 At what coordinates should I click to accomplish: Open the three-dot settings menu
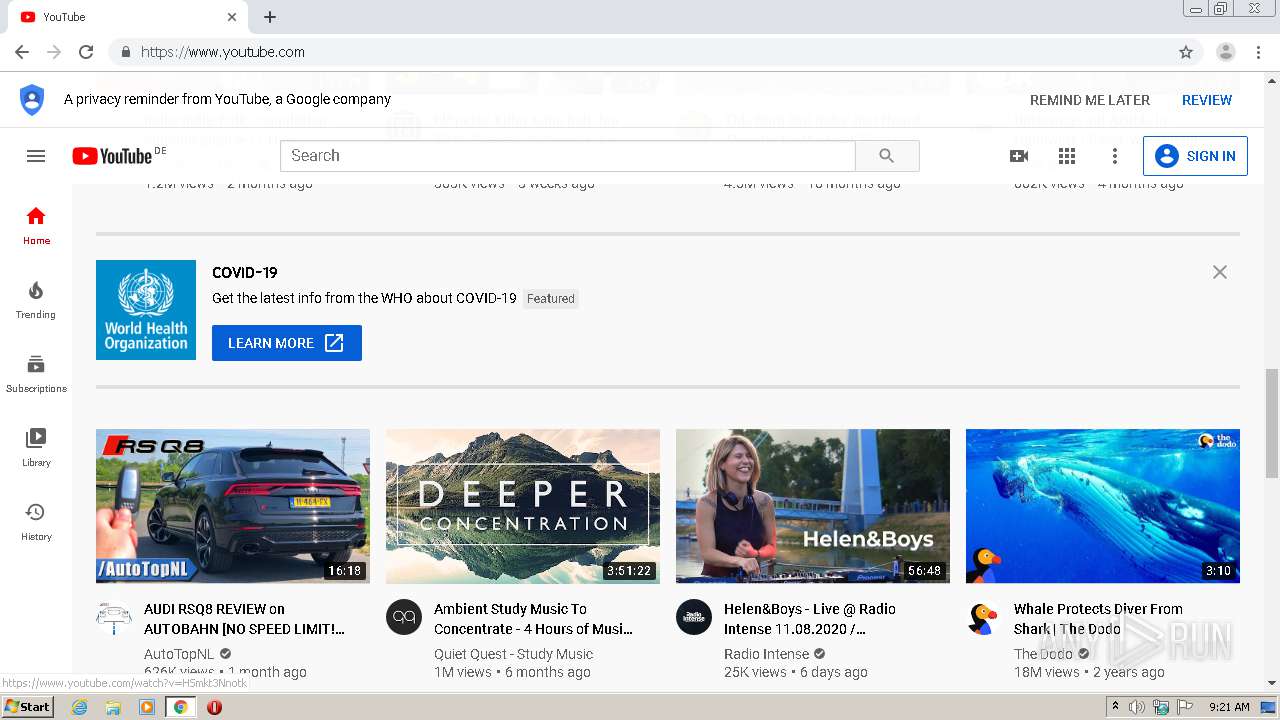coord(1115,156)
